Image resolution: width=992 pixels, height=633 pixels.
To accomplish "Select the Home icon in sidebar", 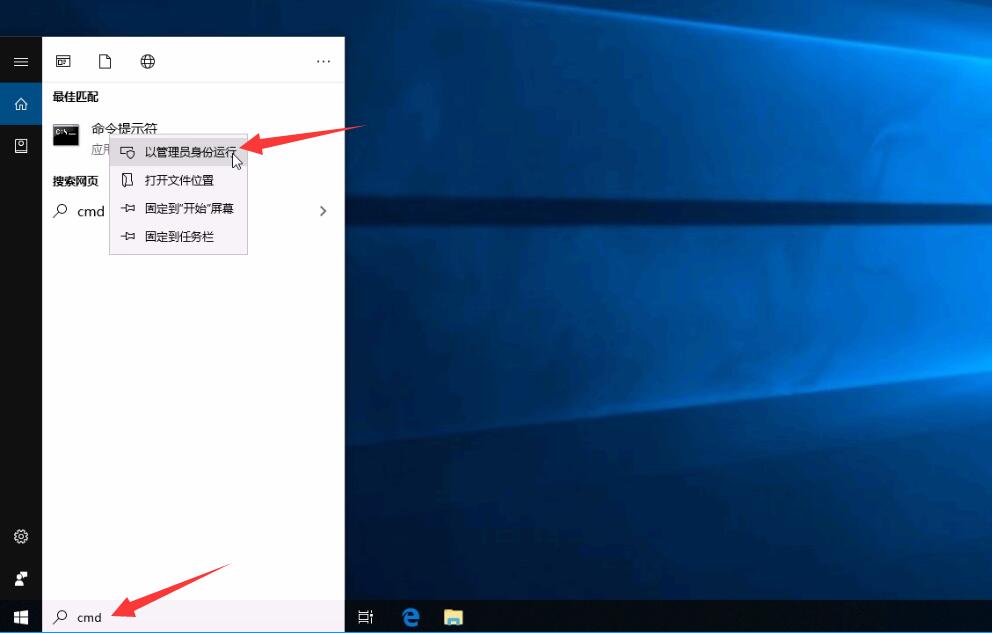I will click(21, 104).
